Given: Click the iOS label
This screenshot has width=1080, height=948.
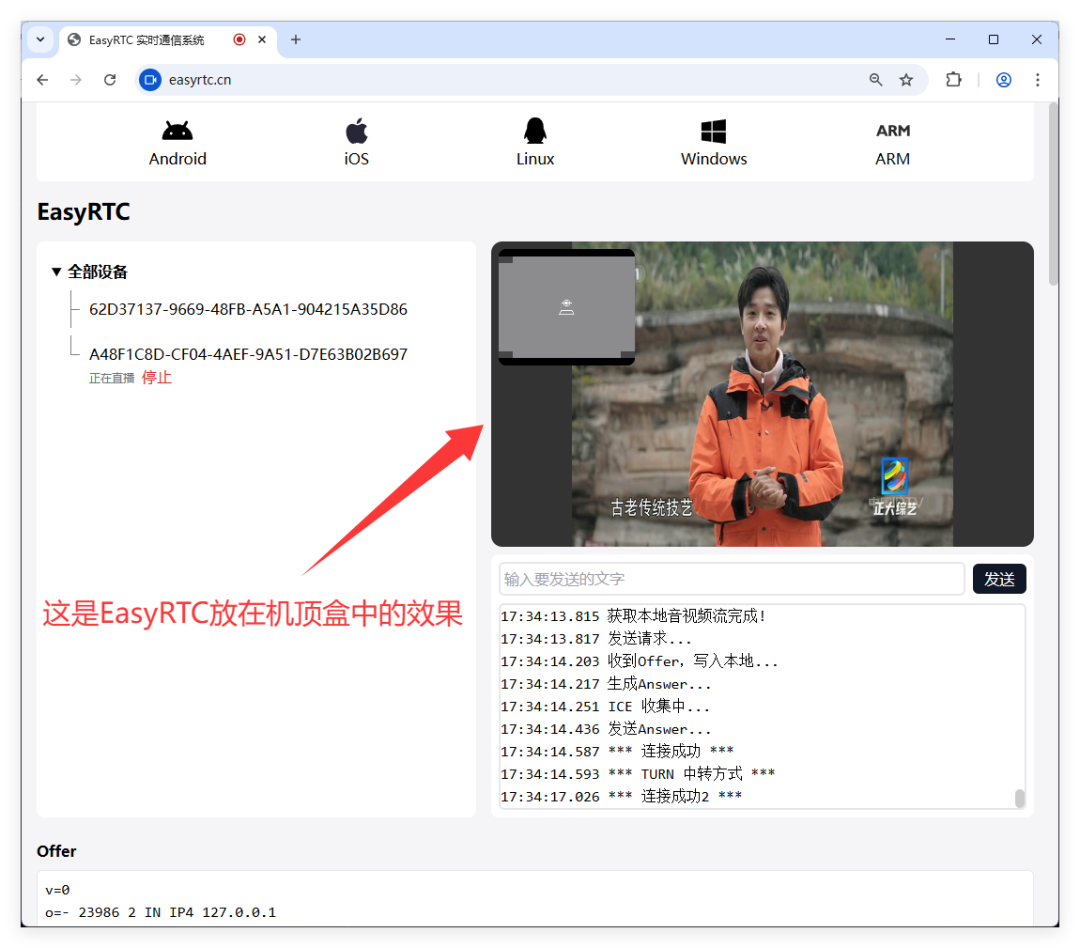Looking at the screenshot, I should coord(356,159).
